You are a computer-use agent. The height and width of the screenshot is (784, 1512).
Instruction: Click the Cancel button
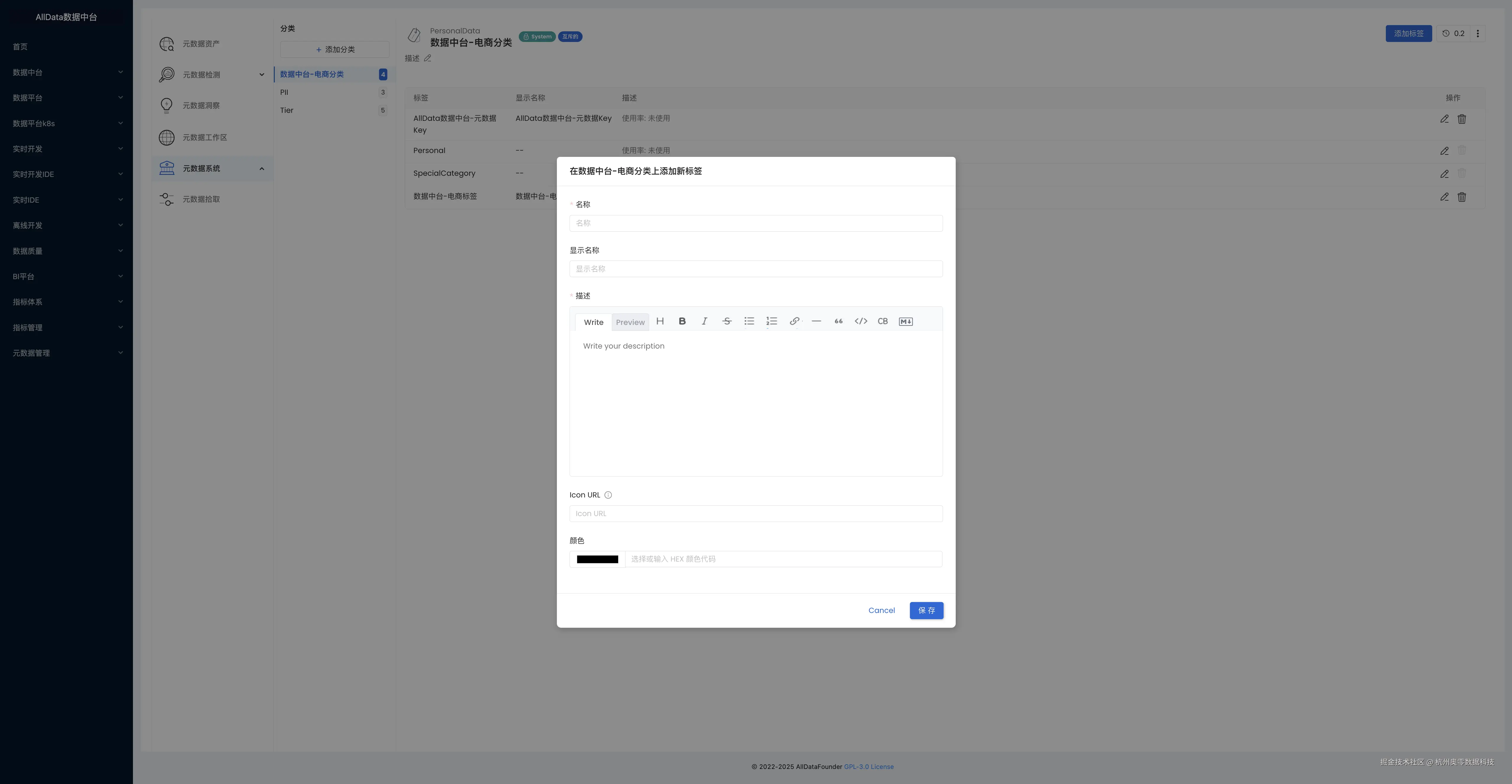881,610
